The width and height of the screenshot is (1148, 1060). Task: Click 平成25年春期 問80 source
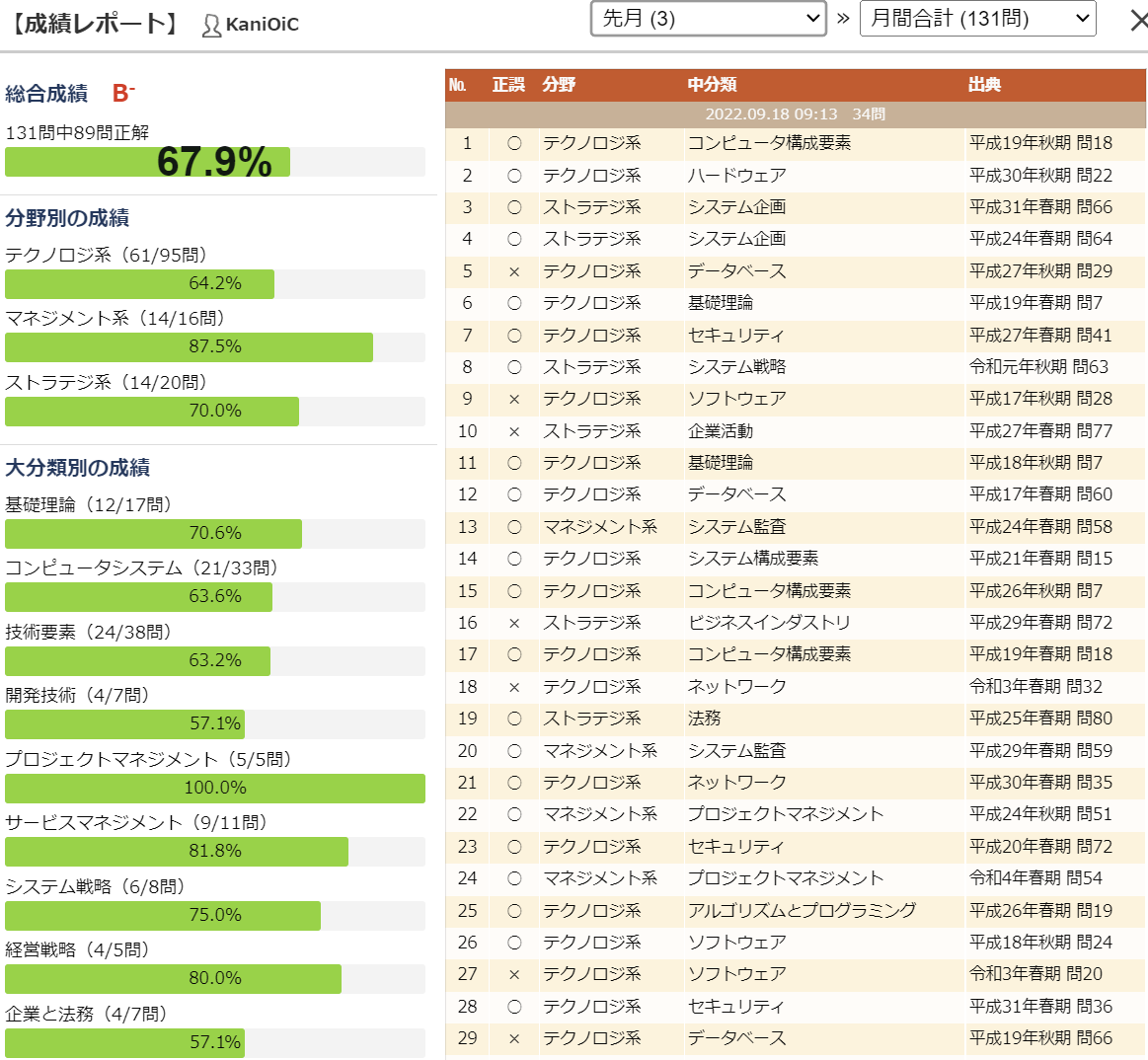tap(1040, 719)
